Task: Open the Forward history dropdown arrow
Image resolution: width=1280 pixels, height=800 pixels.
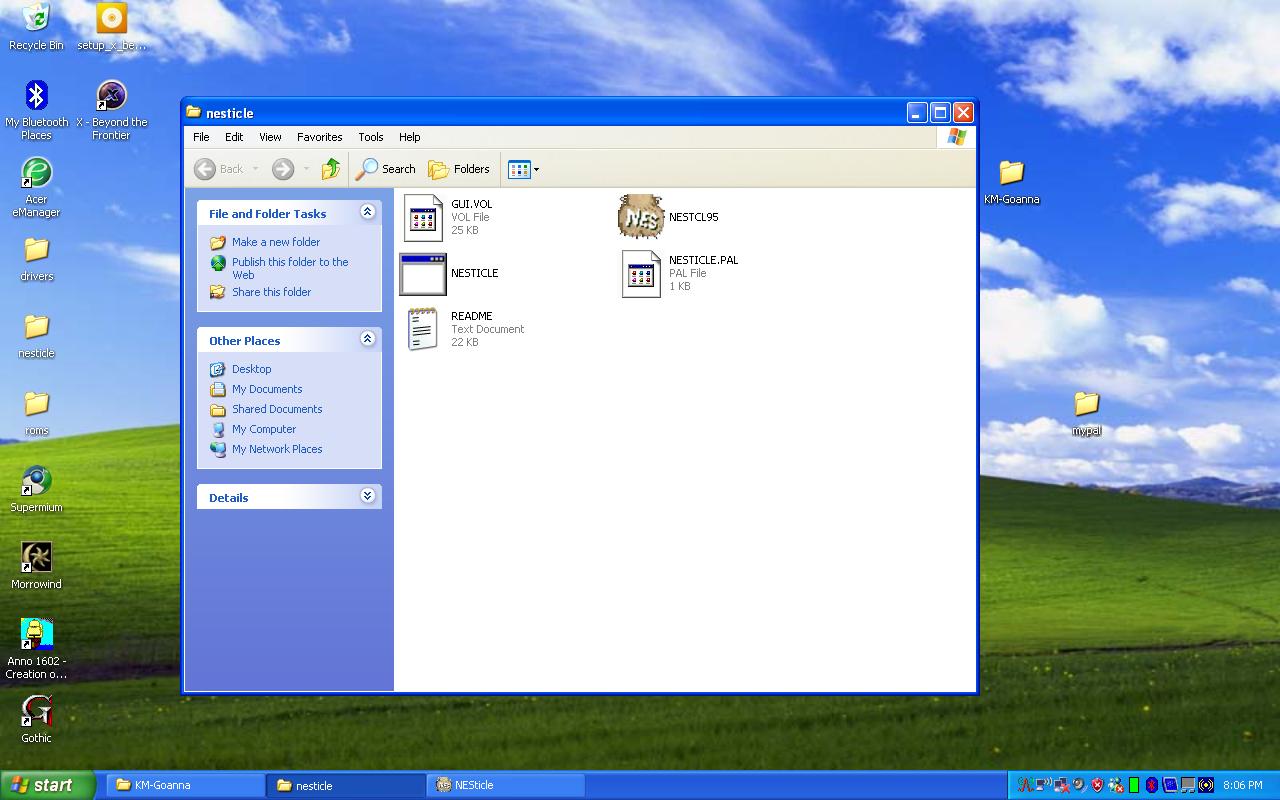Action: click(x=306, y=169)
